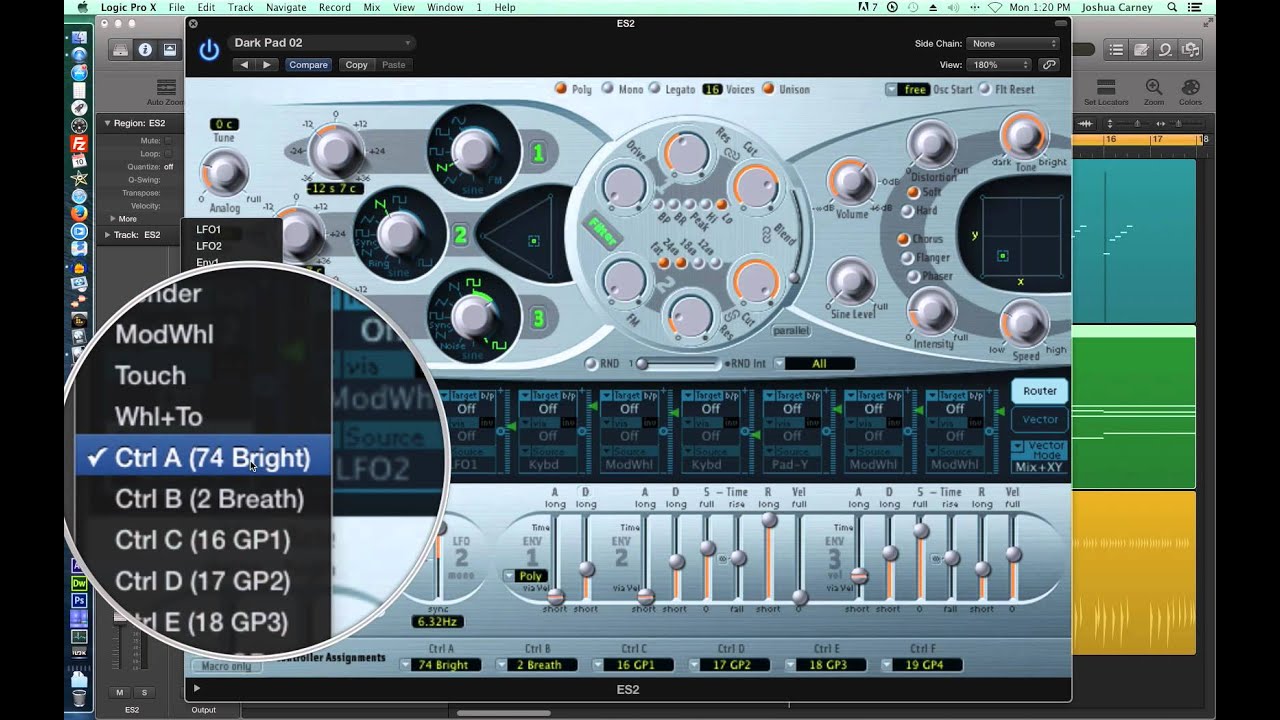Toggle the ES2 plugin power button
The image size is (1280, 720).
click(x=208, y=51)
